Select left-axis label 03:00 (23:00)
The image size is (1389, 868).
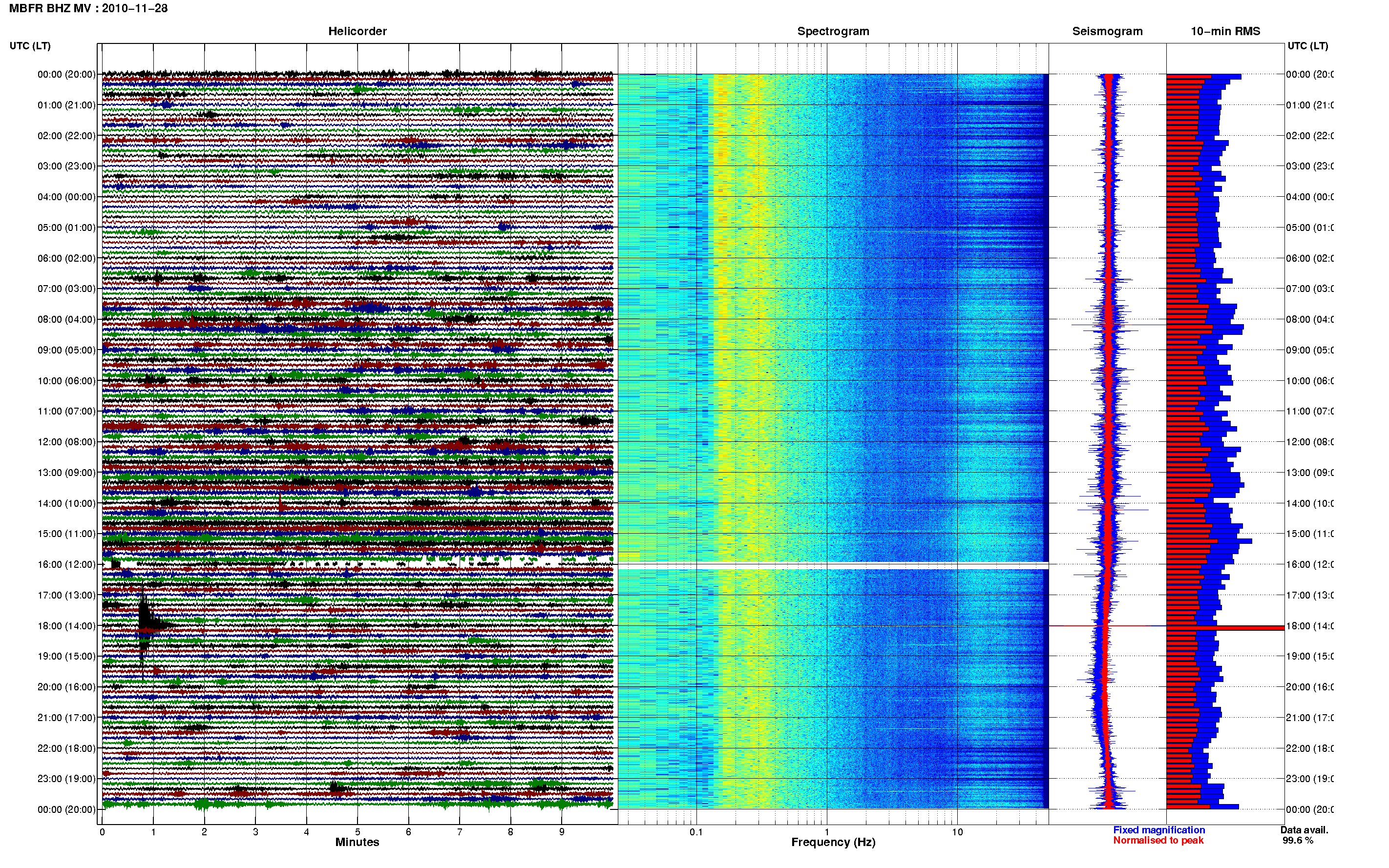pos(66,166)
